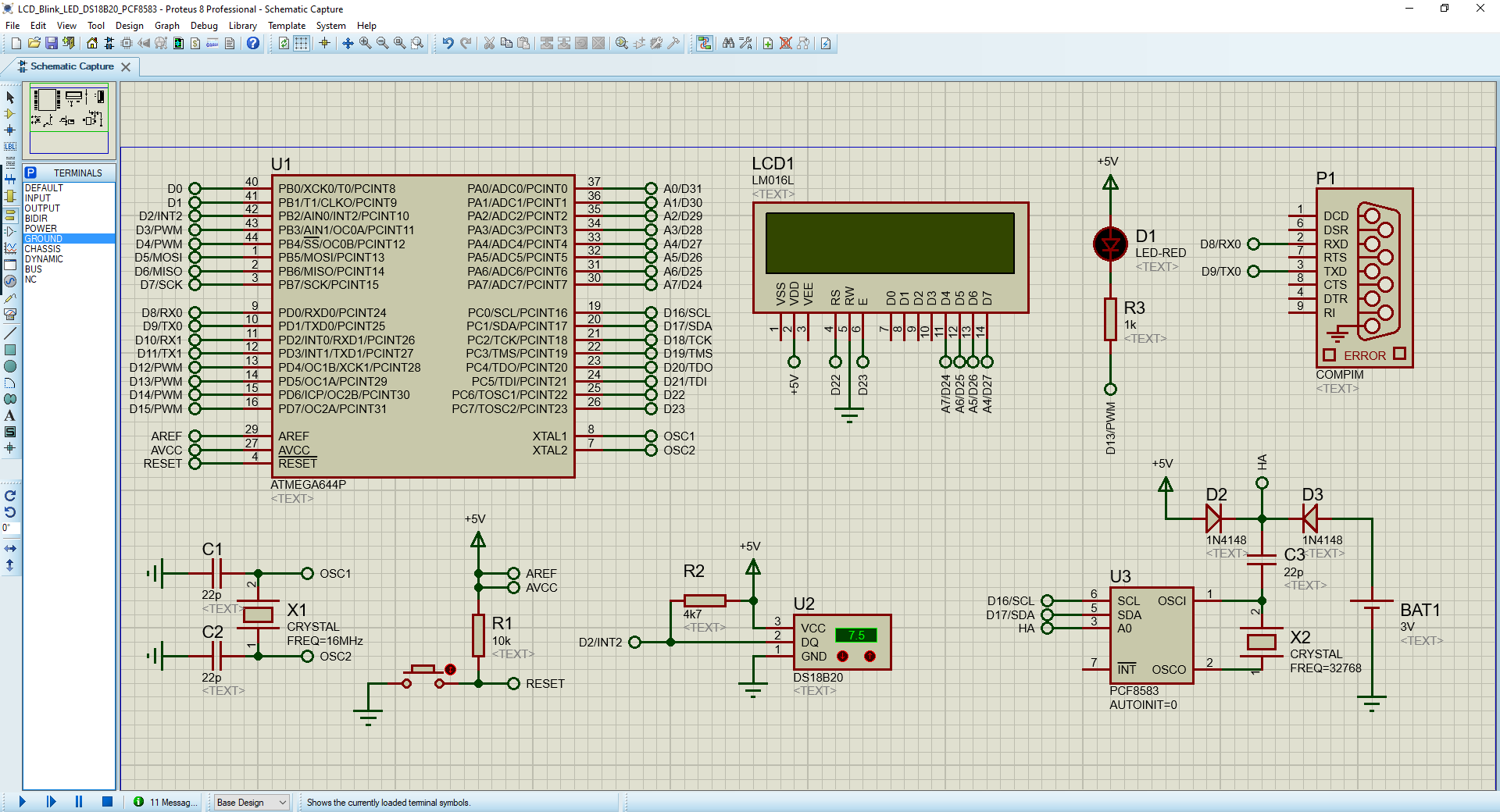Zoom to view entire sheet icon

click(x=399, y=43)
